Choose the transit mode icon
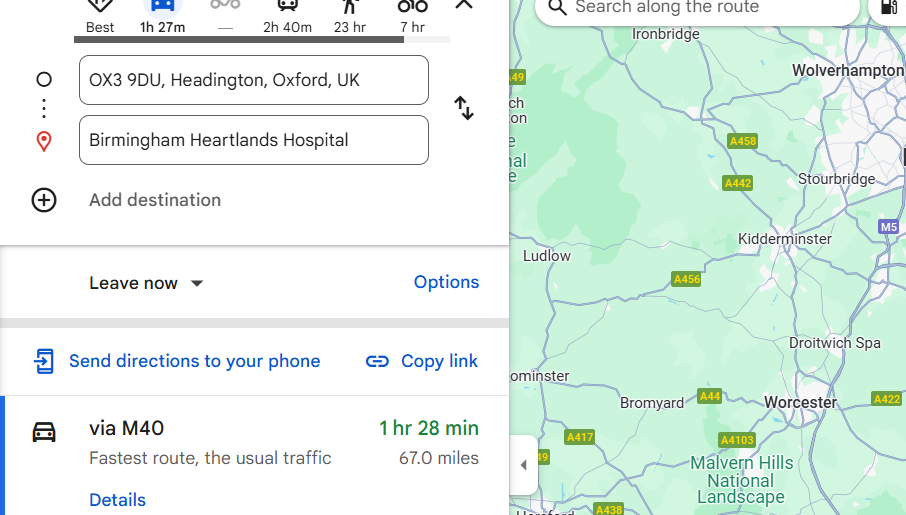This screenshot has height=515, width=906. pyautogui.click(x=287, y=14)
